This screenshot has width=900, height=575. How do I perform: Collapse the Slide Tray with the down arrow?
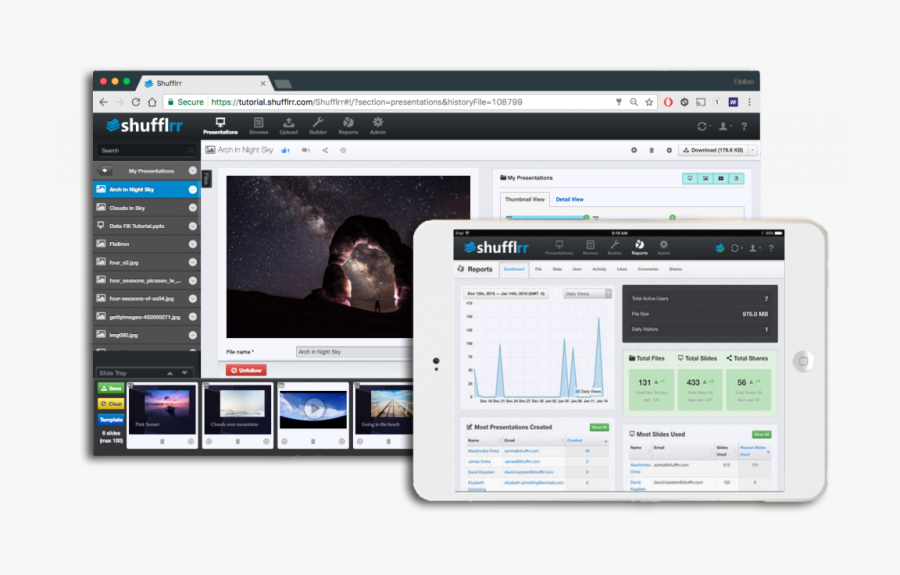183,373
